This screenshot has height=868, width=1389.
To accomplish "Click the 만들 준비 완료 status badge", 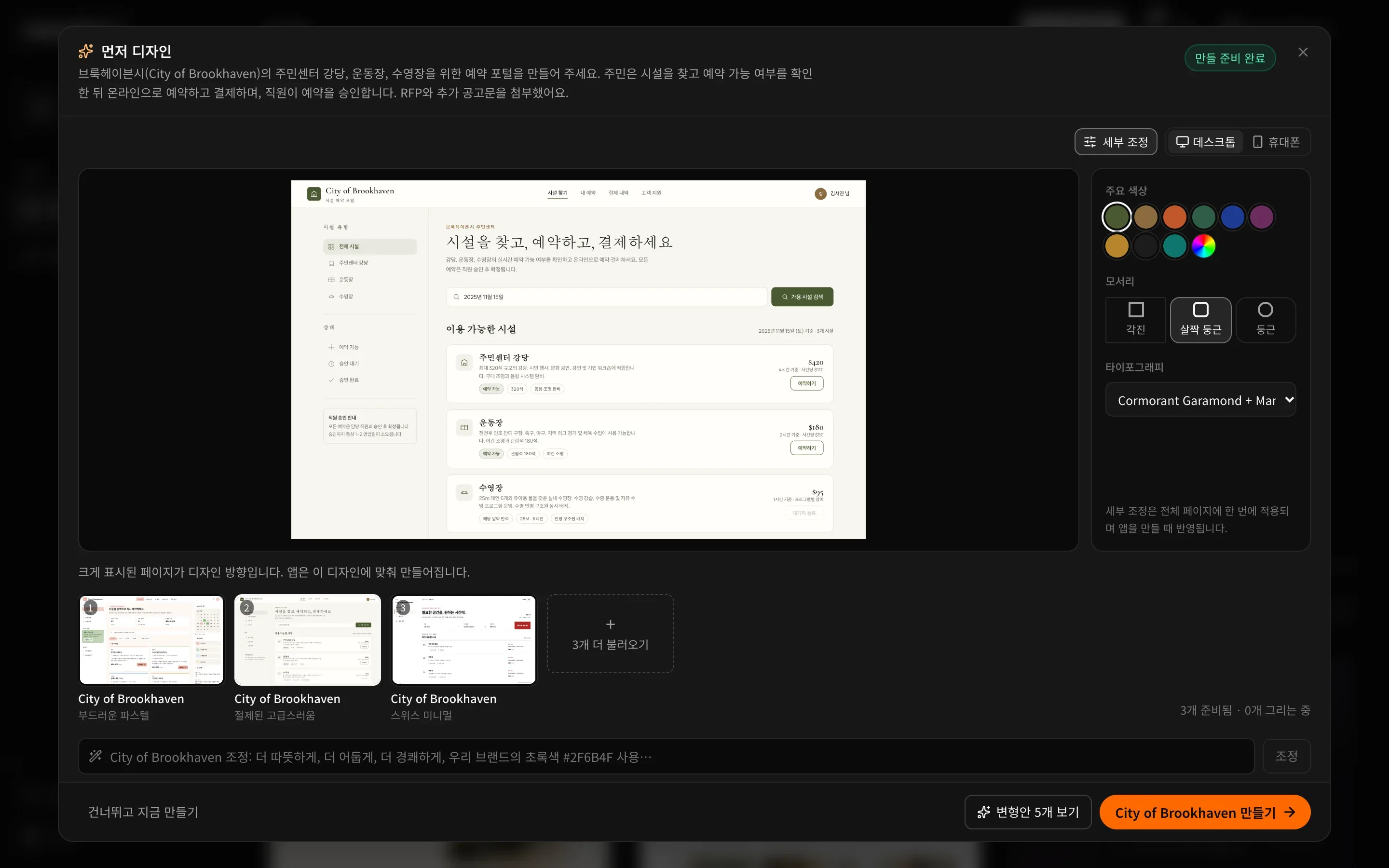I will click(x=1230, y=58).
